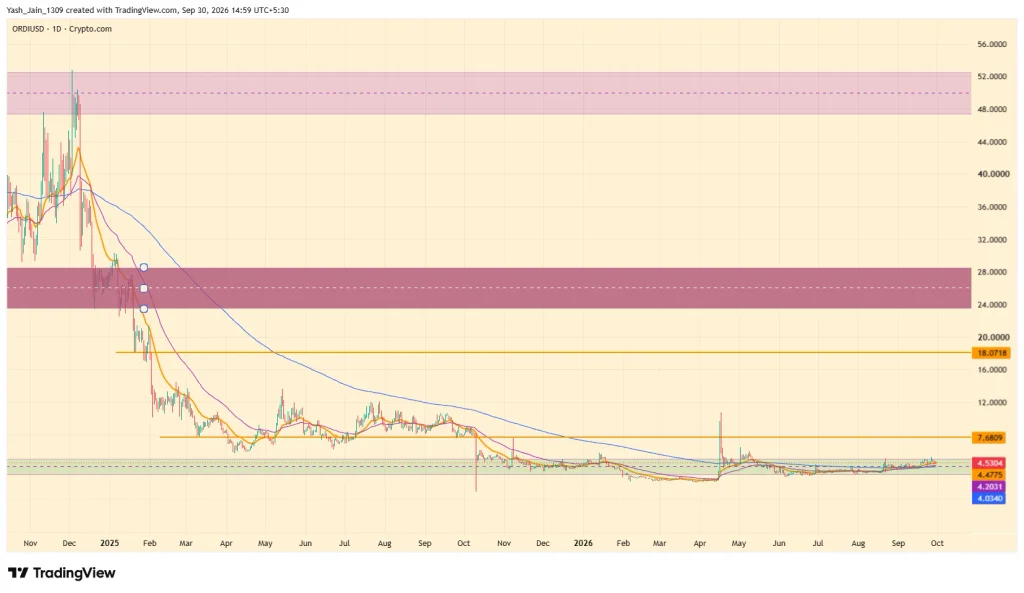Click the red 4.5304 price label

click(989, 464)
